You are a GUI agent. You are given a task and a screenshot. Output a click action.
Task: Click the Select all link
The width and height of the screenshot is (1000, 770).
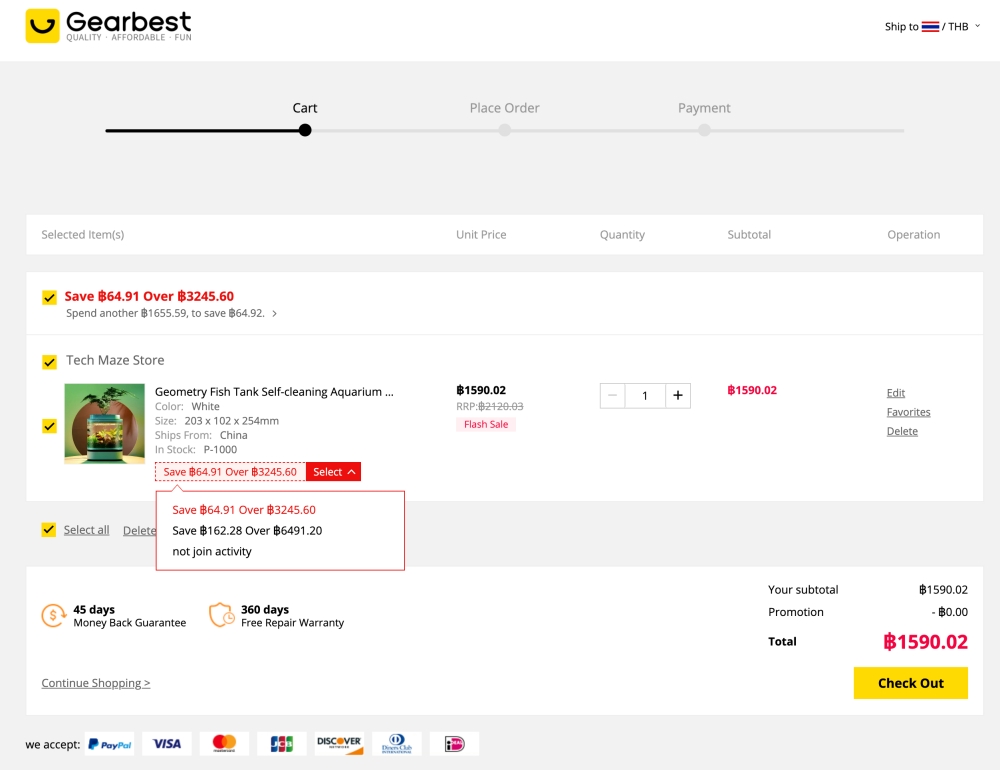click(x=86, y=529)
